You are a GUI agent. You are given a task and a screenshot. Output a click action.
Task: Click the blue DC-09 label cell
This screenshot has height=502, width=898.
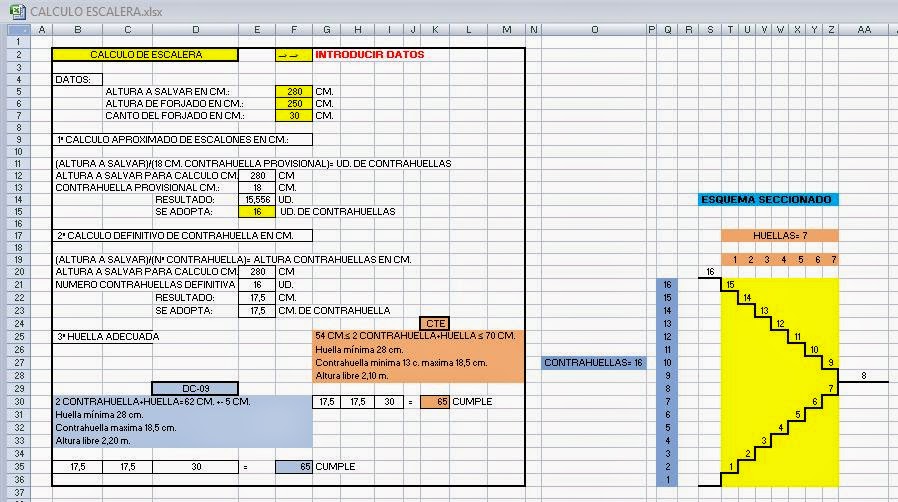click(195, 389)
